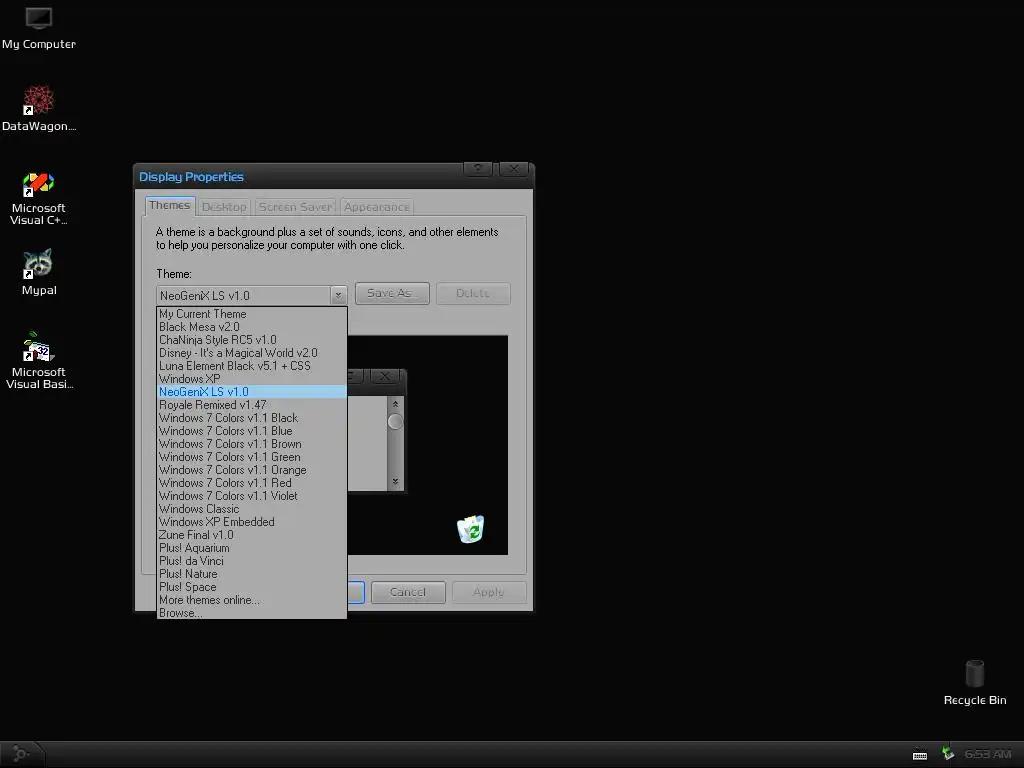1024x768 pixels.
Task: Click the Apply button
Action: pos(488,592)
